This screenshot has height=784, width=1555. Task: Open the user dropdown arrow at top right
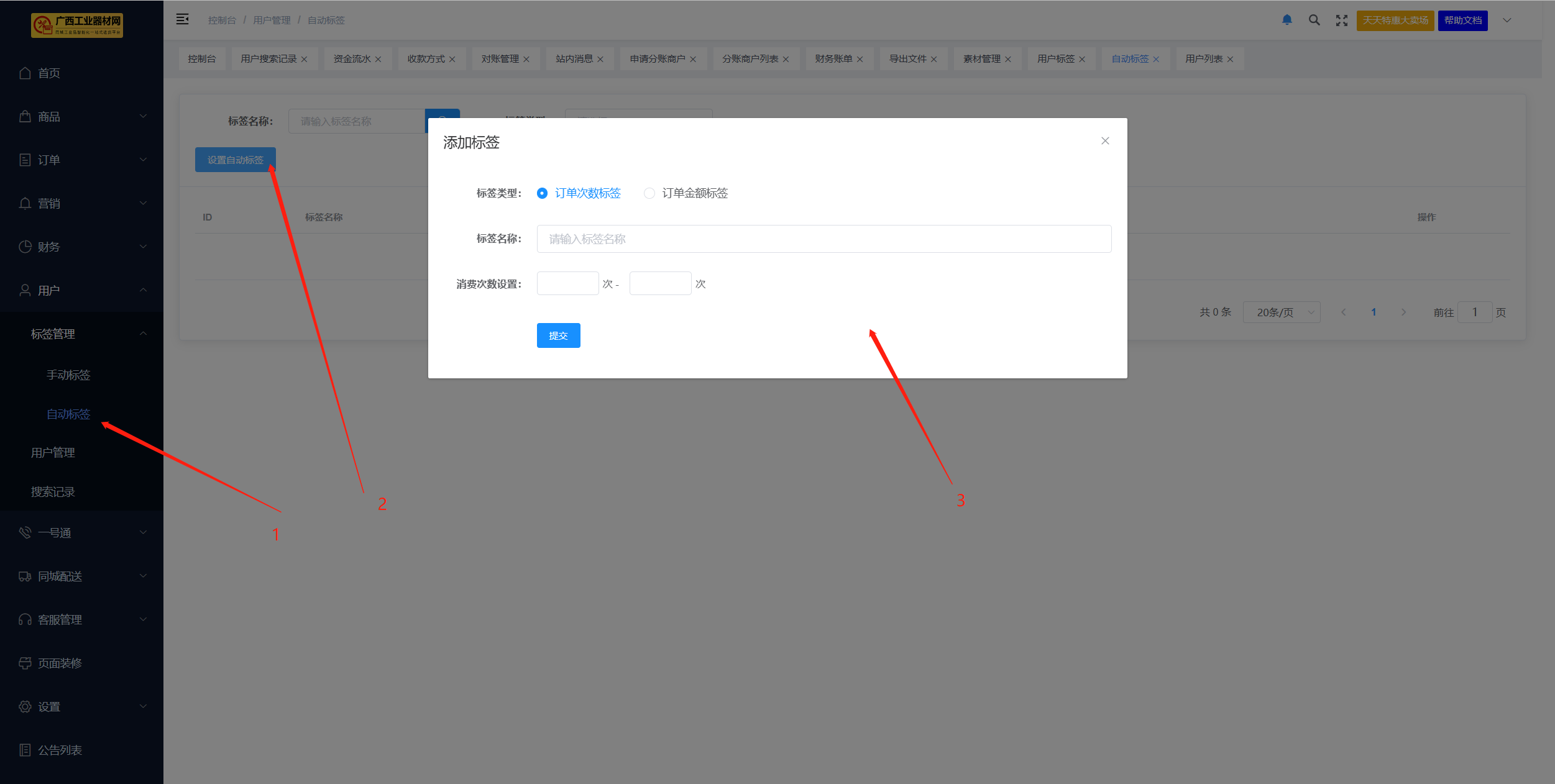[1507, 20]
